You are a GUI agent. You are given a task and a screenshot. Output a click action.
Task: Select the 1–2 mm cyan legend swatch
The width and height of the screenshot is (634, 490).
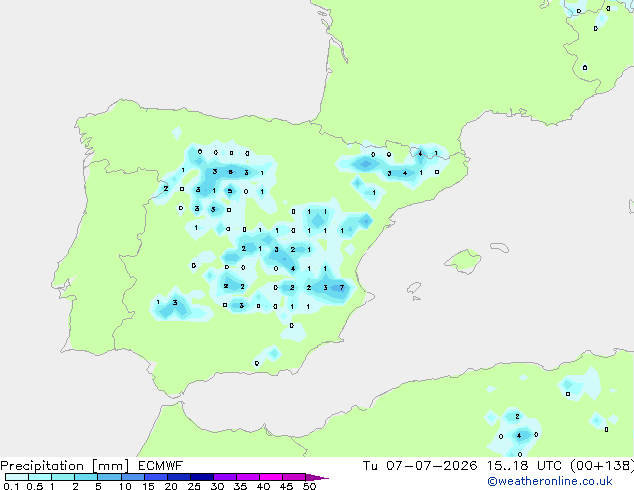point(63,477)
